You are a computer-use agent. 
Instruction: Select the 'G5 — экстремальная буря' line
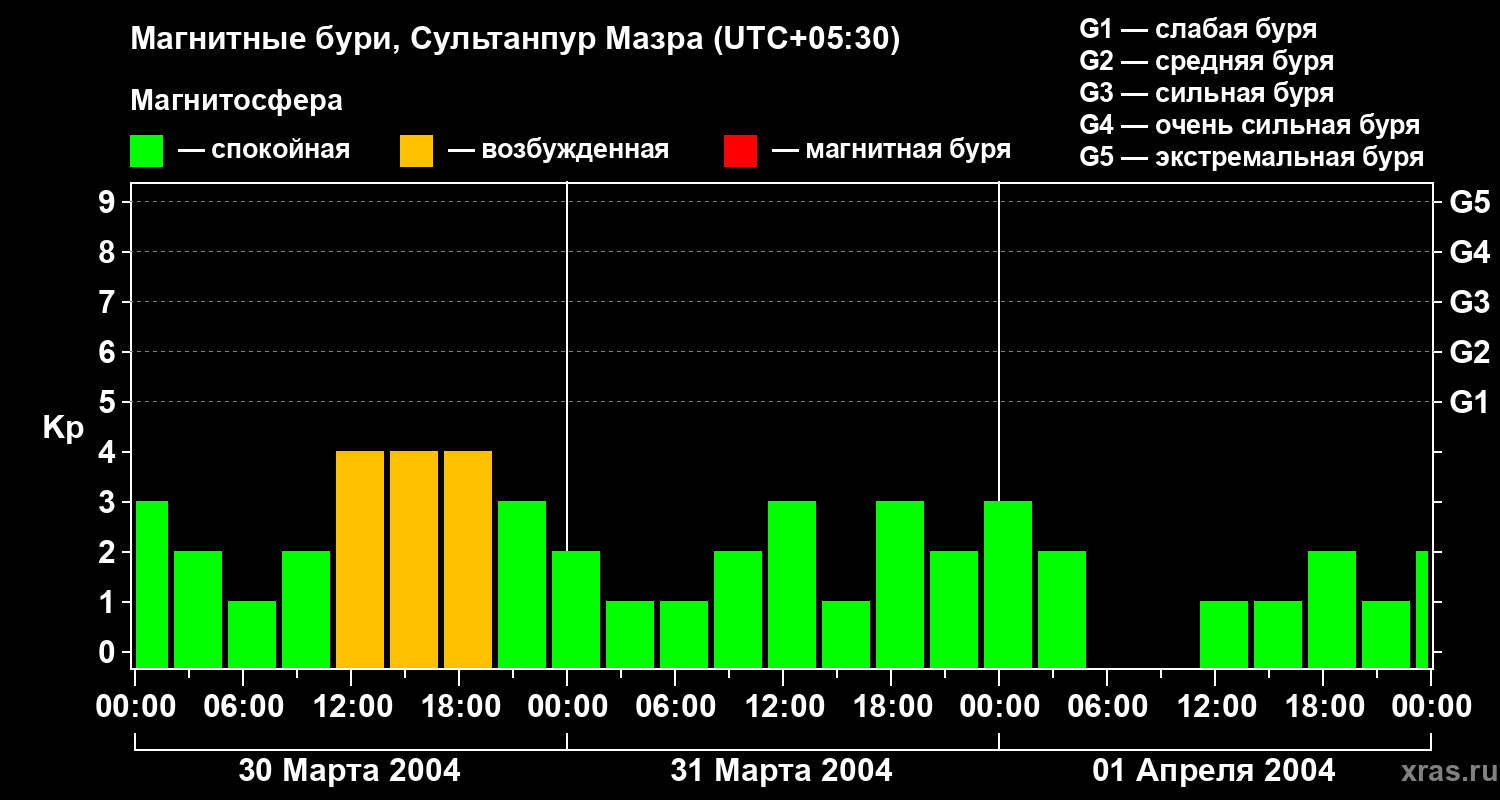point(1252,157)
